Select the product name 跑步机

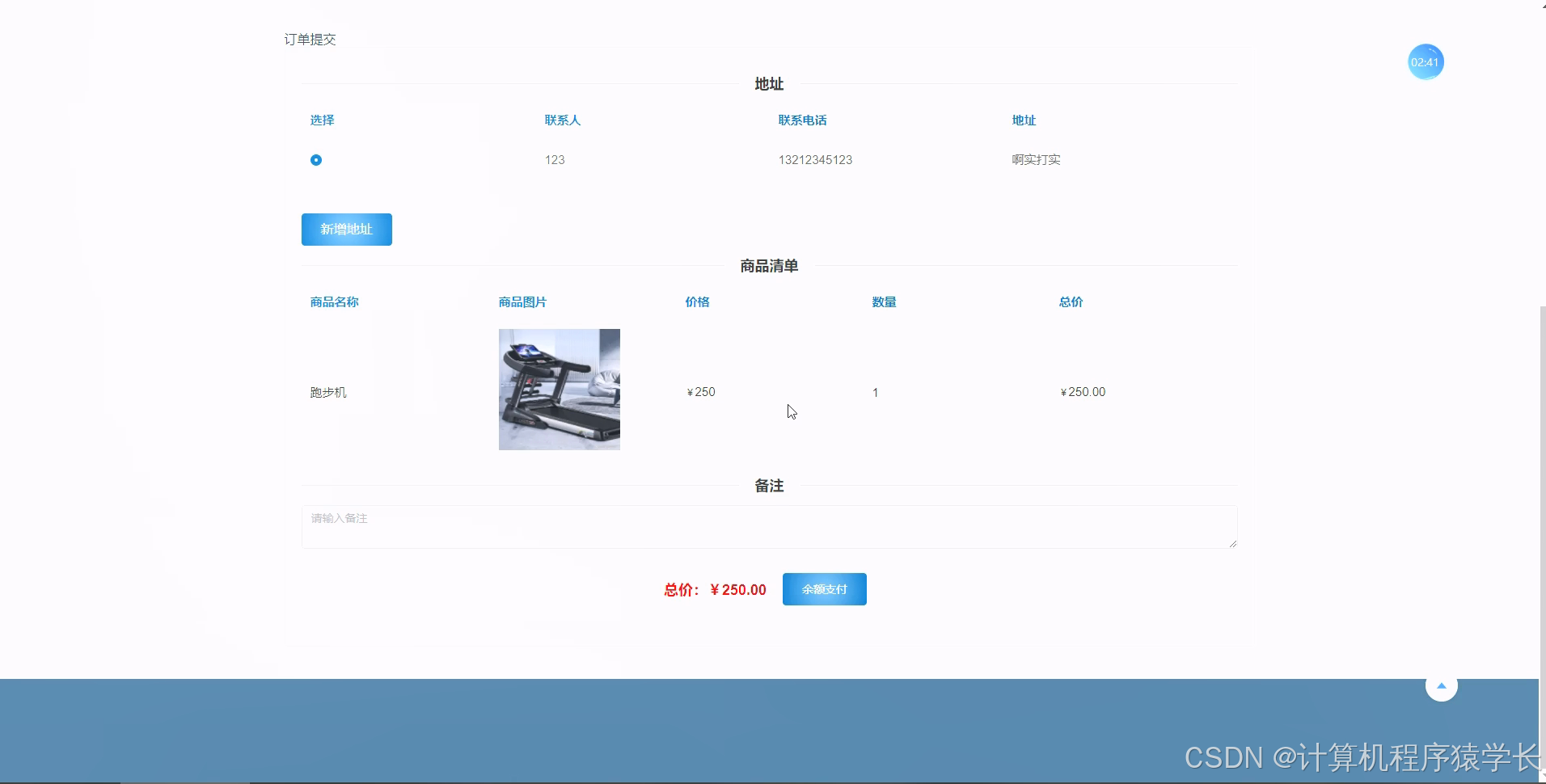327,392
